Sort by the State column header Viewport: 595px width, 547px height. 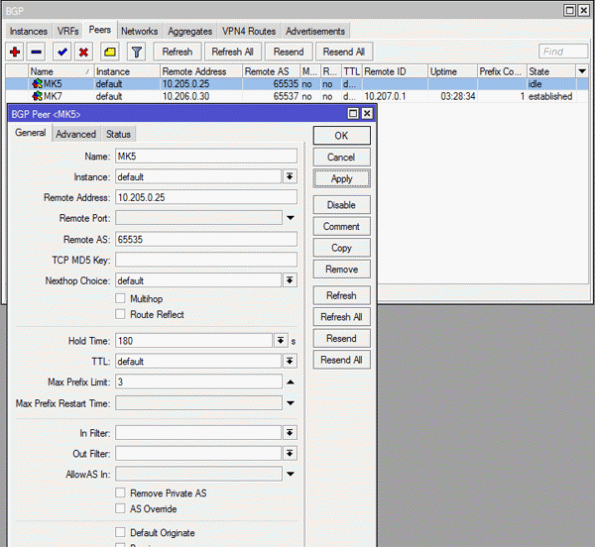pos(551,71)
